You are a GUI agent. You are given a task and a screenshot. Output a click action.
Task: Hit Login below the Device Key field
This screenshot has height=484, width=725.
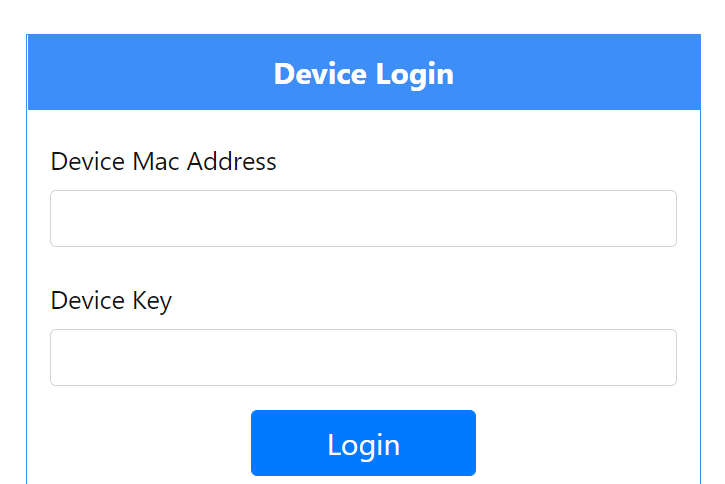click(363, 443)
